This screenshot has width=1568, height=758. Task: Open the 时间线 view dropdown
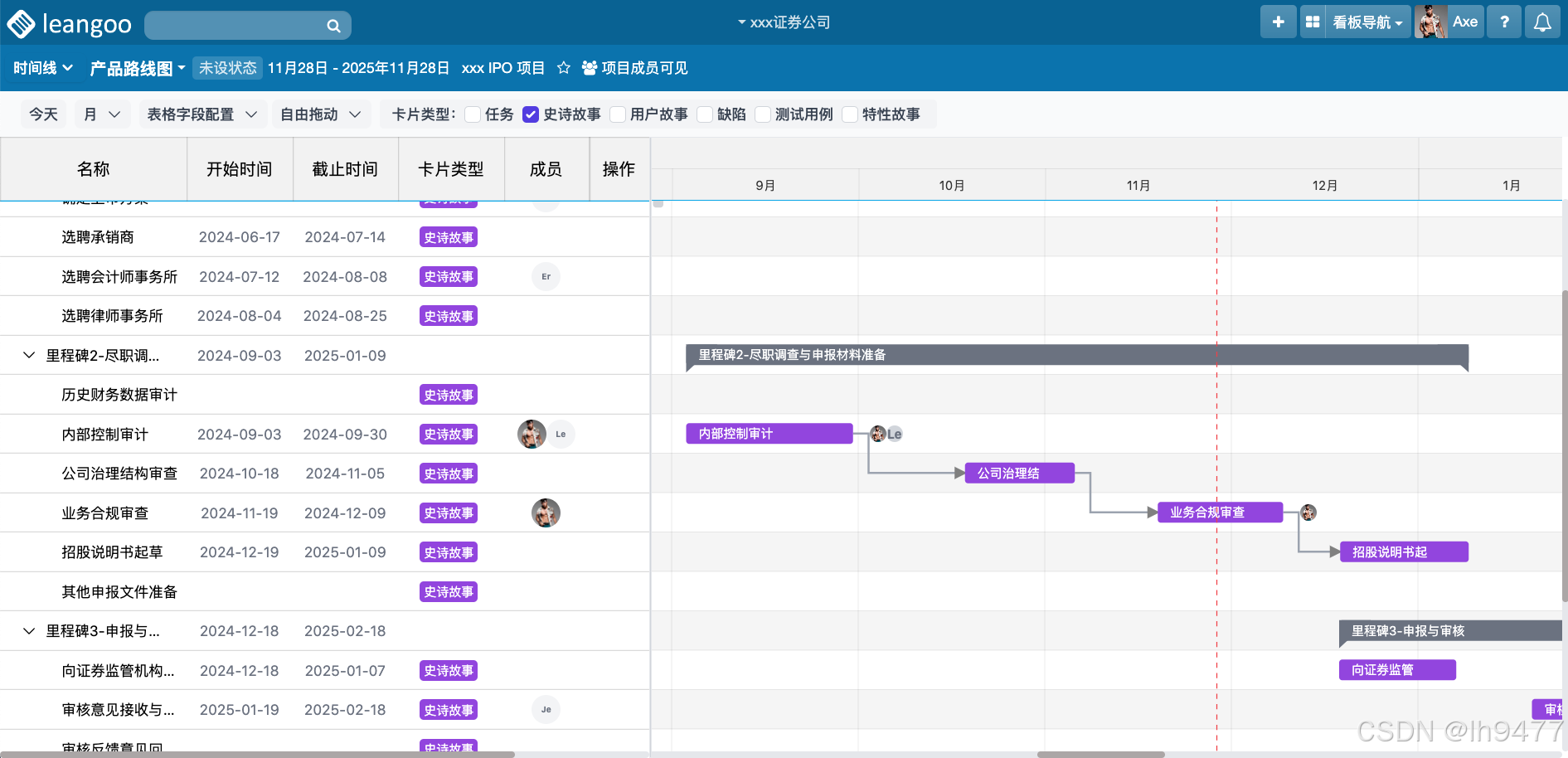[43, 68]
